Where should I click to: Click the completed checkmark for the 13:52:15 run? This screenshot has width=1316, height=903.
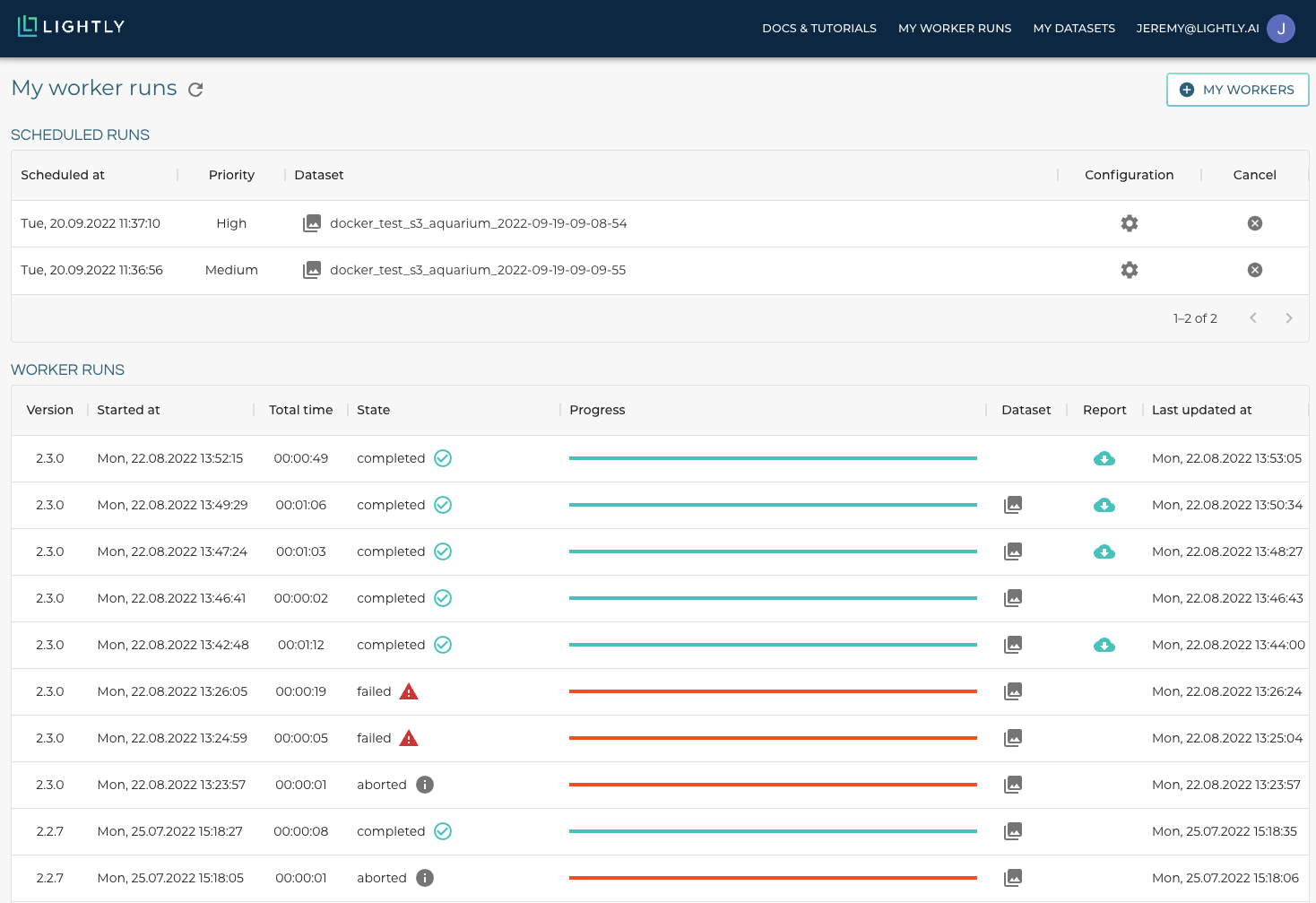(443, 458)
